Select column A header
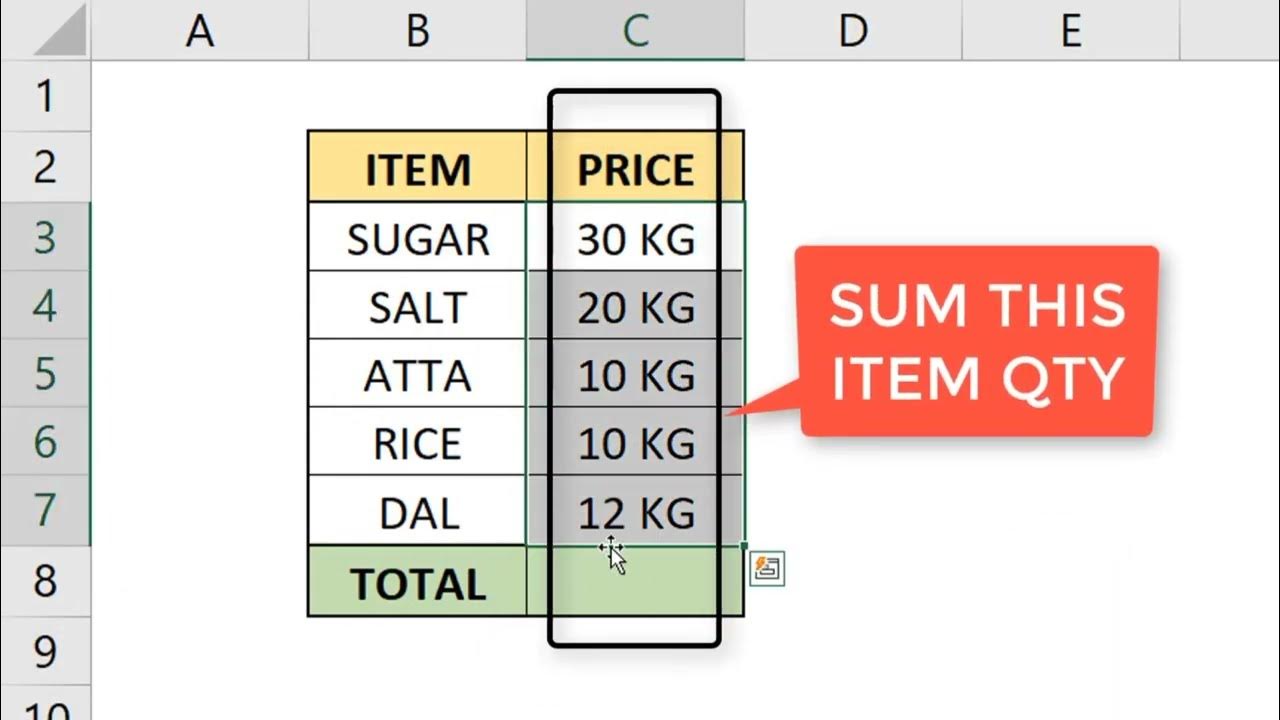 pyautogui.click(x=200, y=31)
